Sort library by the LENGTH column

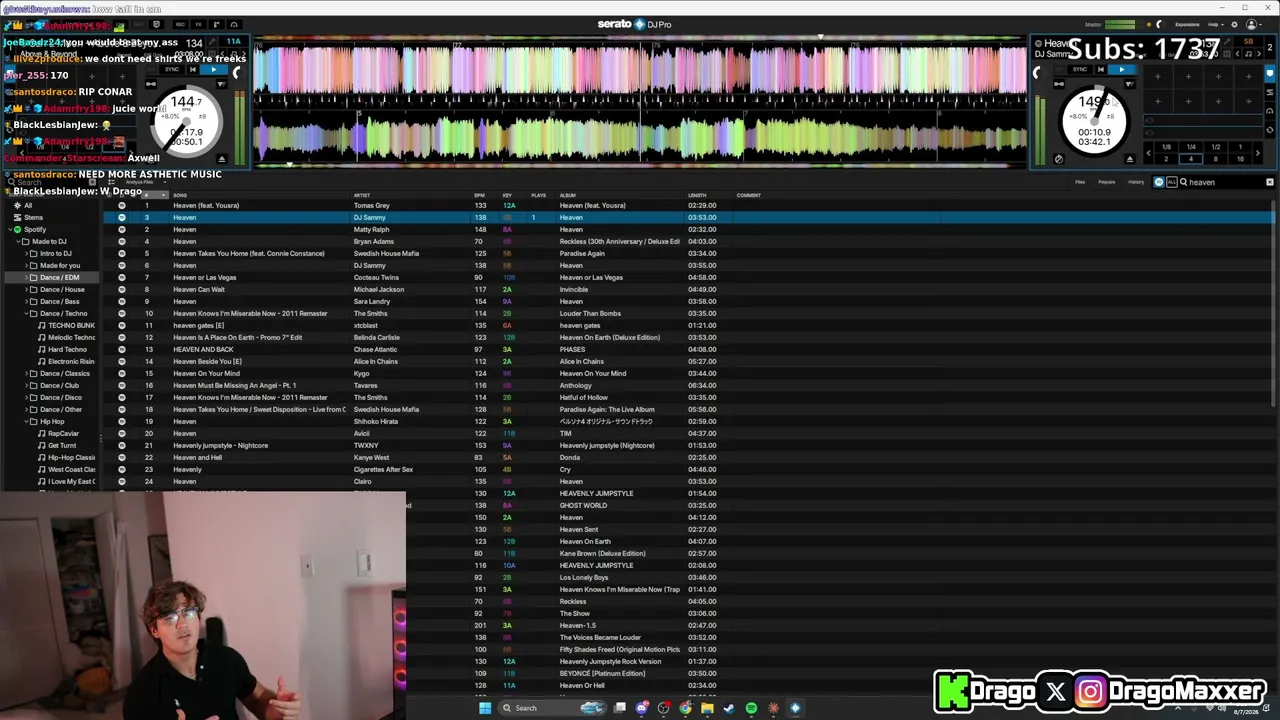point(697,195)
